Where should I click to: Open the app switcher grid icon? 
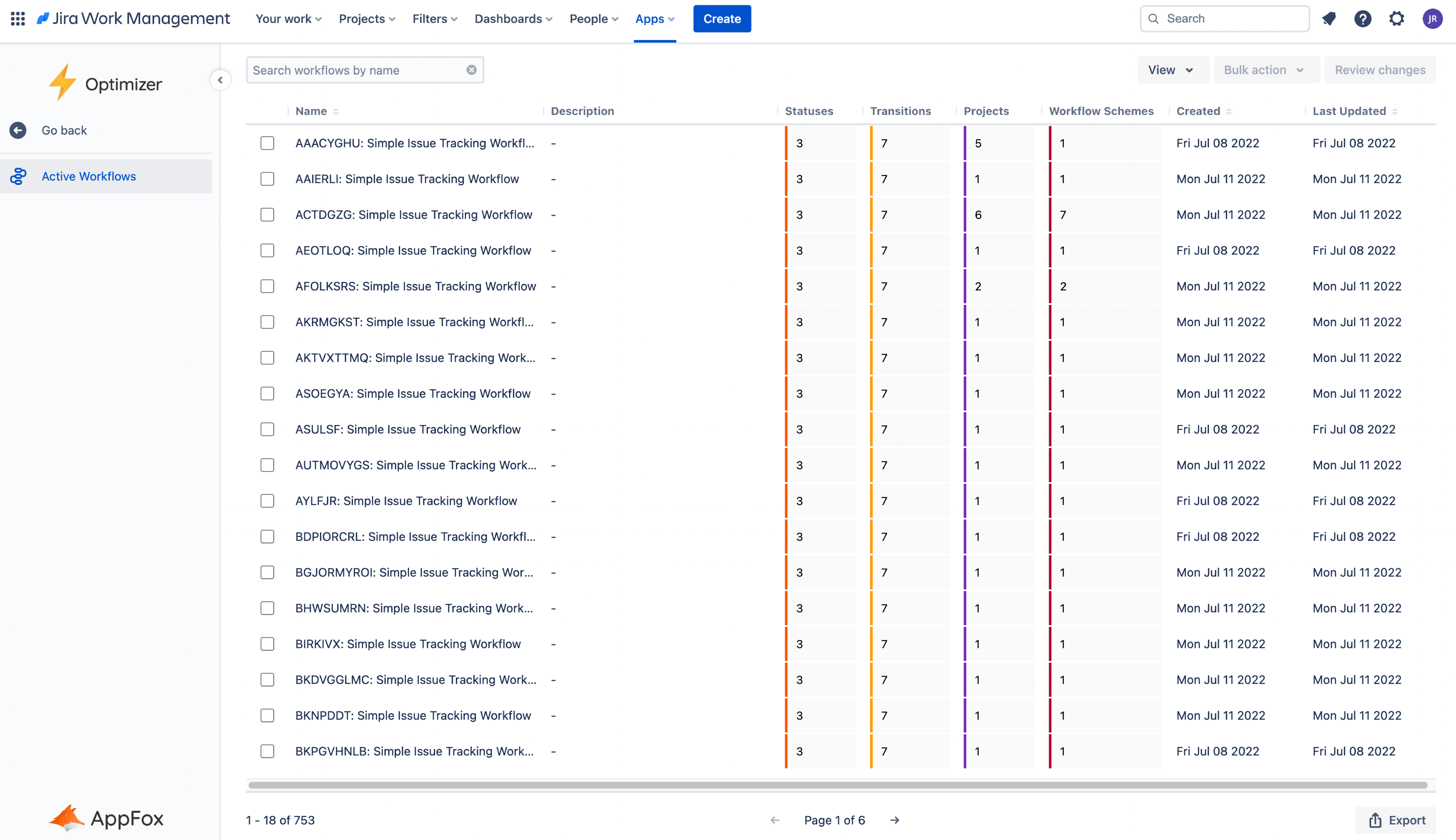(x=18, y=19)
